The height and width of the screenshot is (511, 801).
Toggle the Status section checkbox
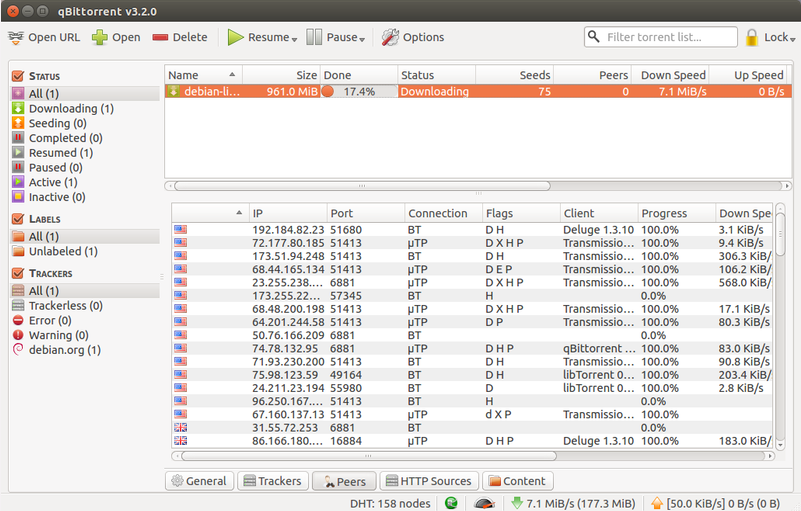[x=18, y=76]
